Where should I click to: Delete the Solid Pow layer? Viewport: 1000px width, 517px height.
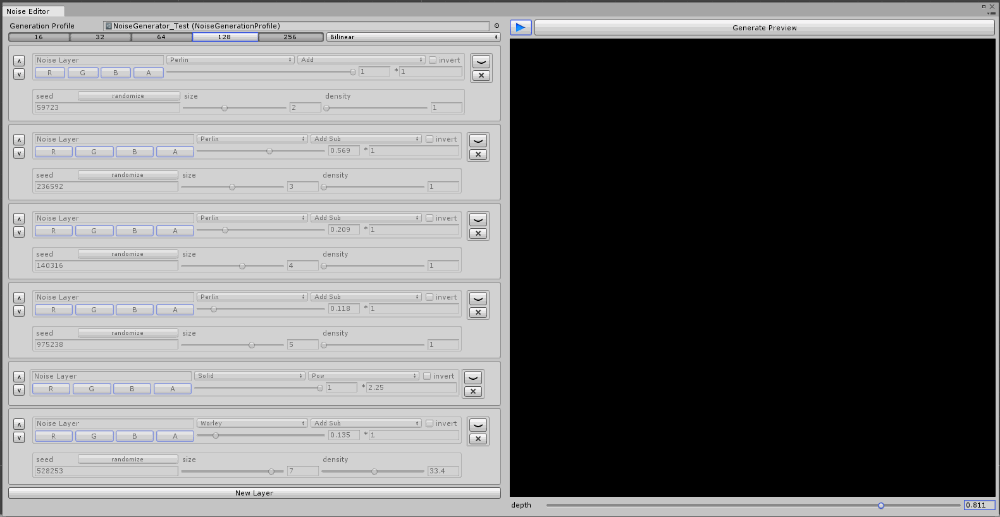pos(473,391)
